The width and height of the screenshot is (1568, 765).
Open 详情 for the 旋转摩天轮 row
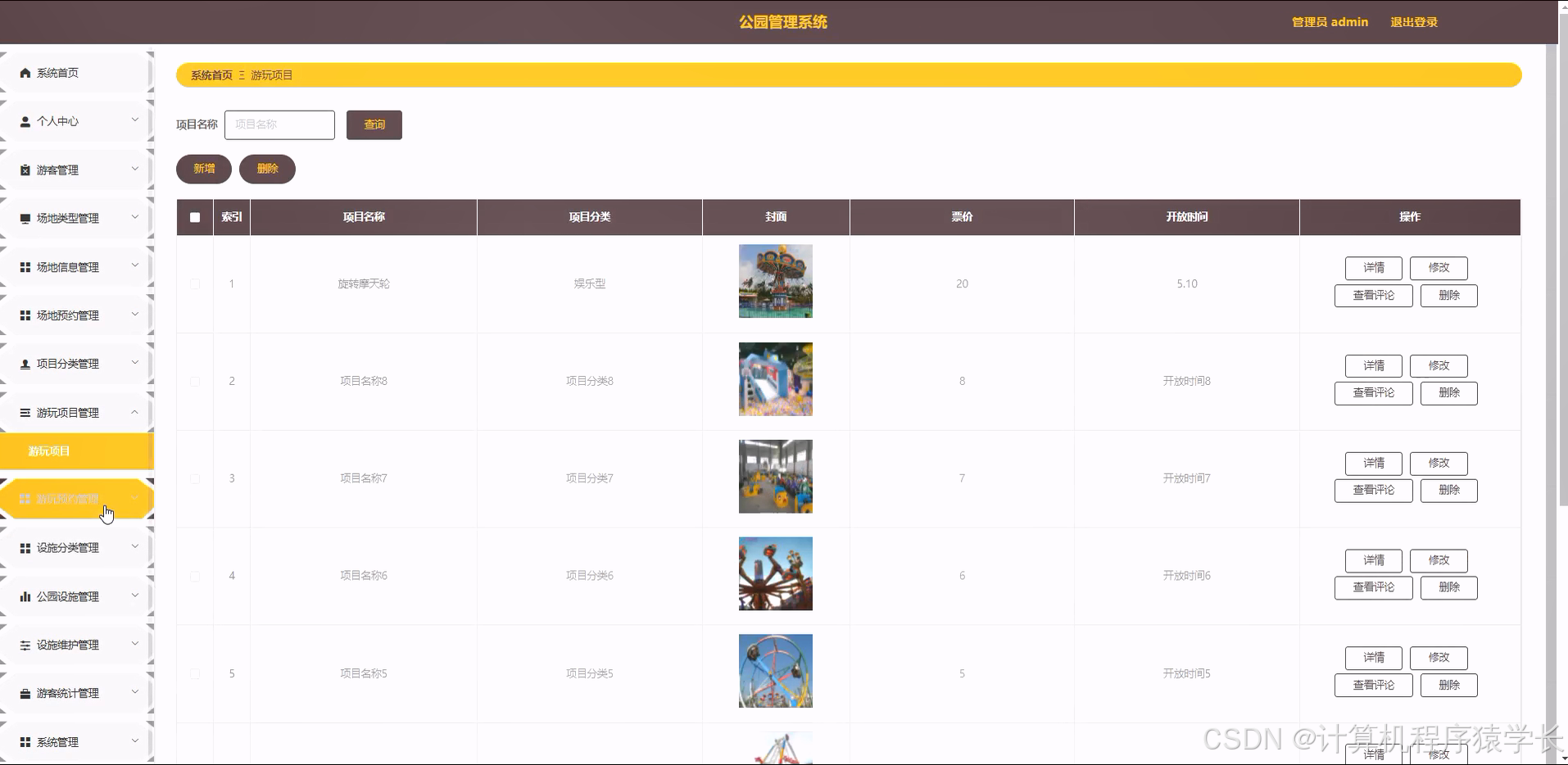tap(1374, 268)
